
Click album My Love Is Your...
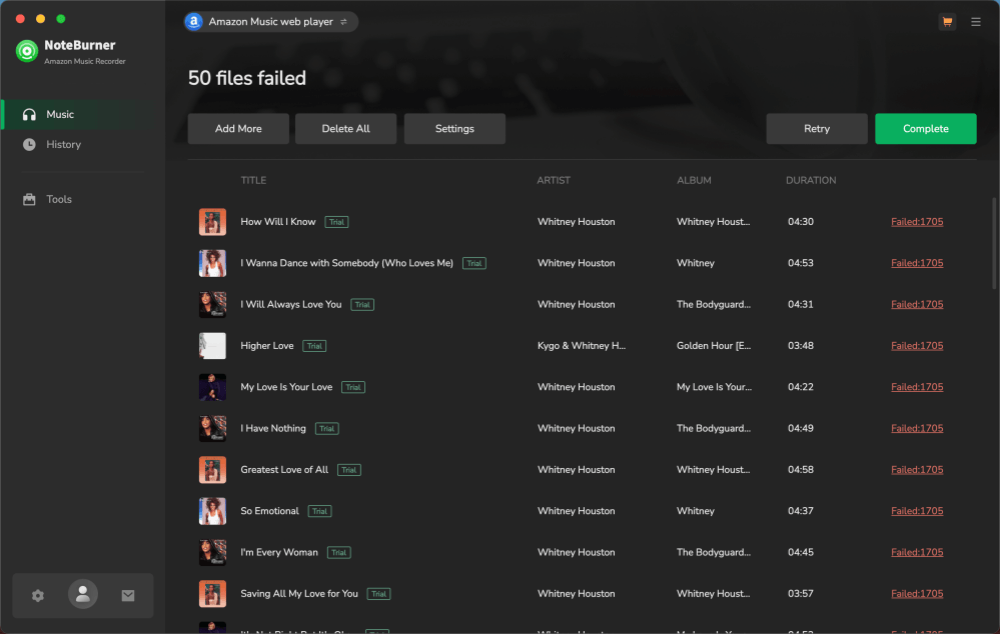(x=714, y=387)
